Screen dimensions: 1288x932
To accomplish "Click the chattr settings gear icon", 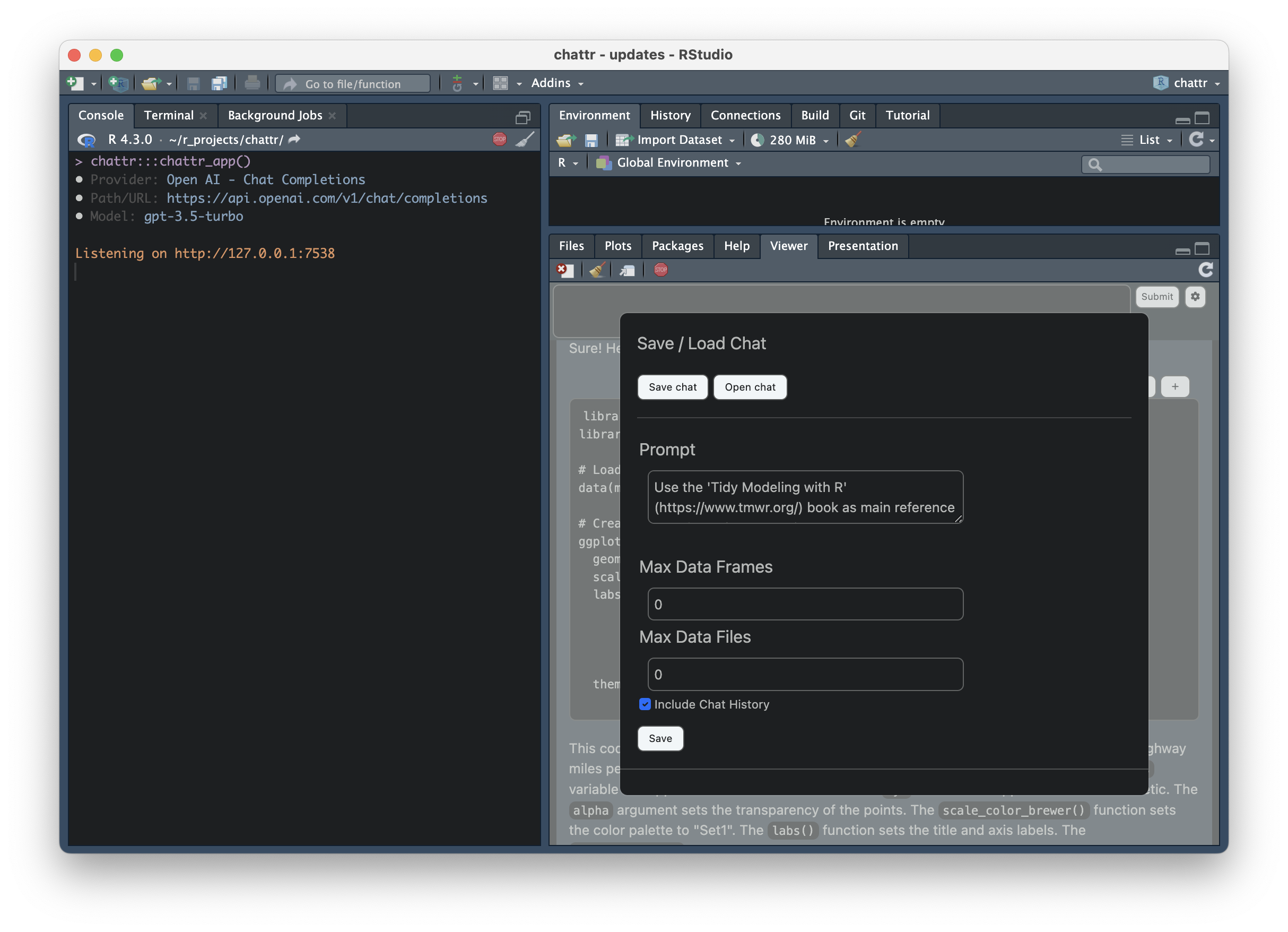I will [x=1195, y=297].
